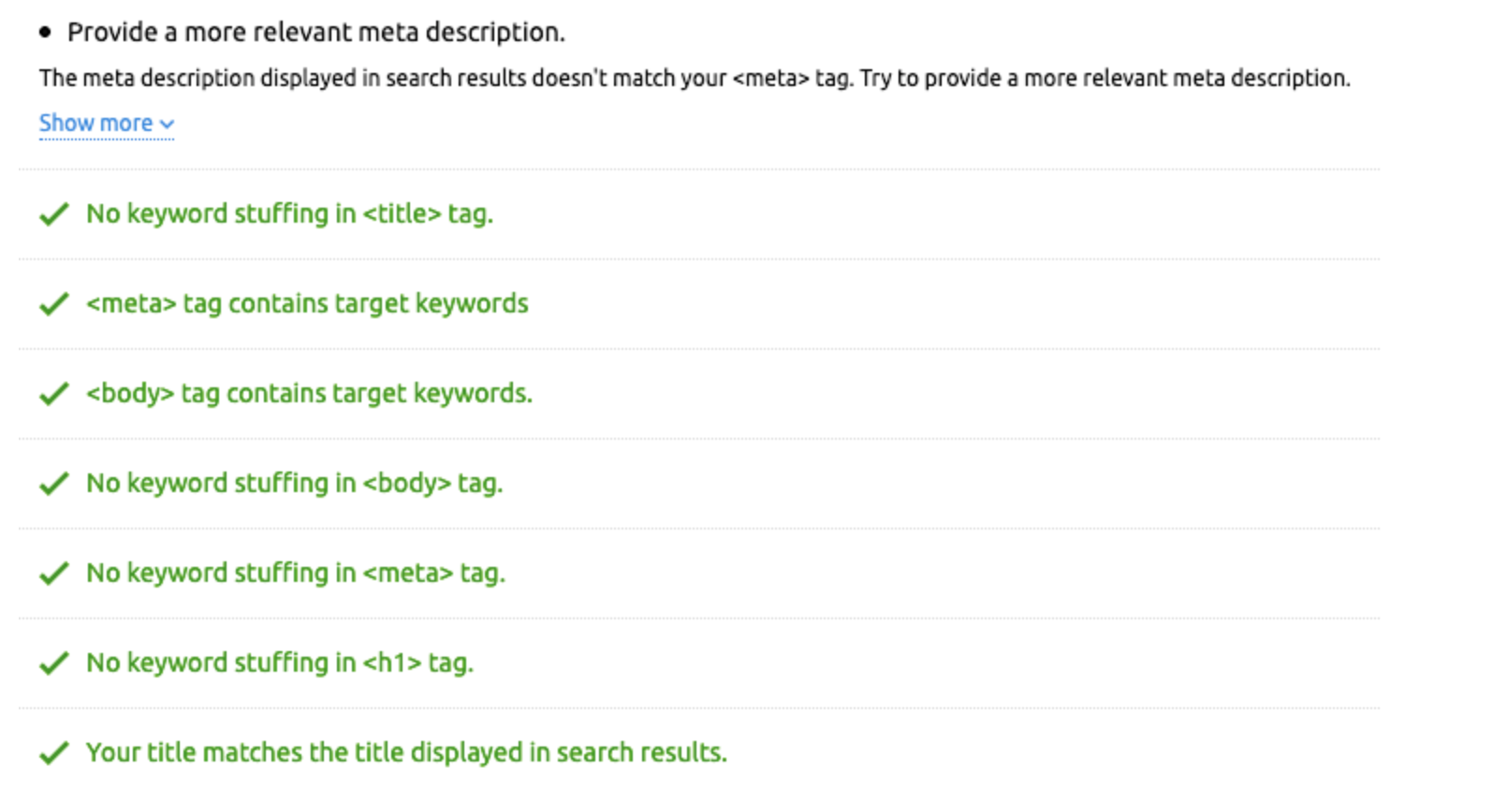Click the 'Try to provide a more relevant' sentence
The image size is (1507, 812).
point(1105,79)
